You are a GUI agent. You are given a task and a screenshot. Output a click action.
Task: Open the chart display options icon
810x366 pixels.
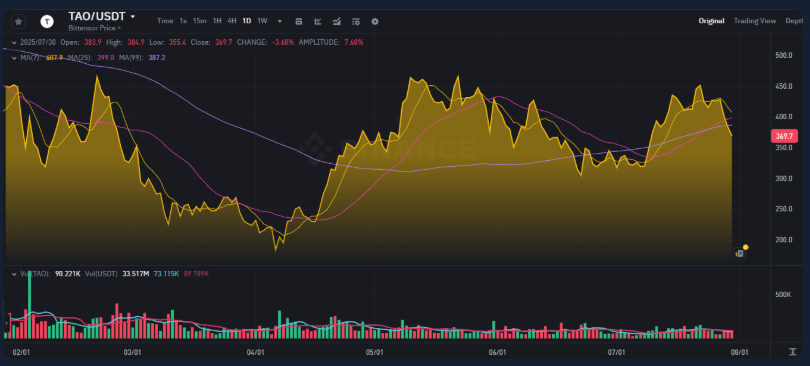point(356,21)
